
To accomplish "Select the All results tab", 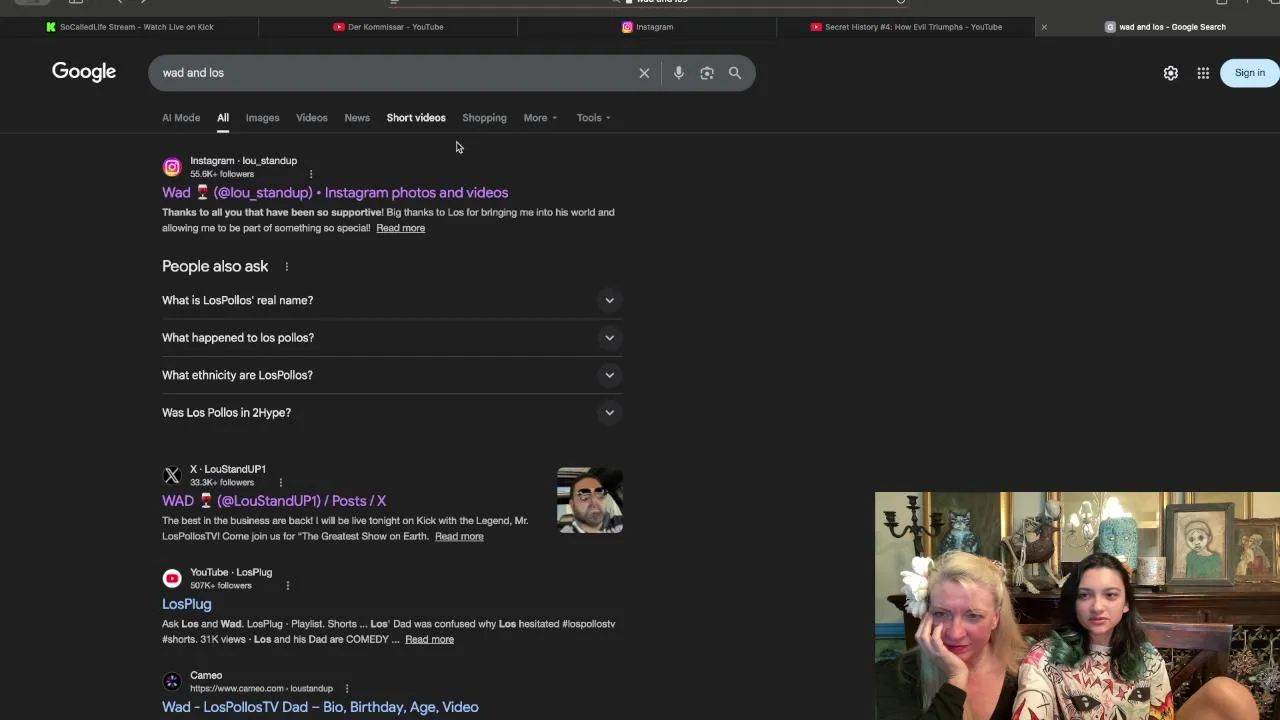I will coord(223,118).
